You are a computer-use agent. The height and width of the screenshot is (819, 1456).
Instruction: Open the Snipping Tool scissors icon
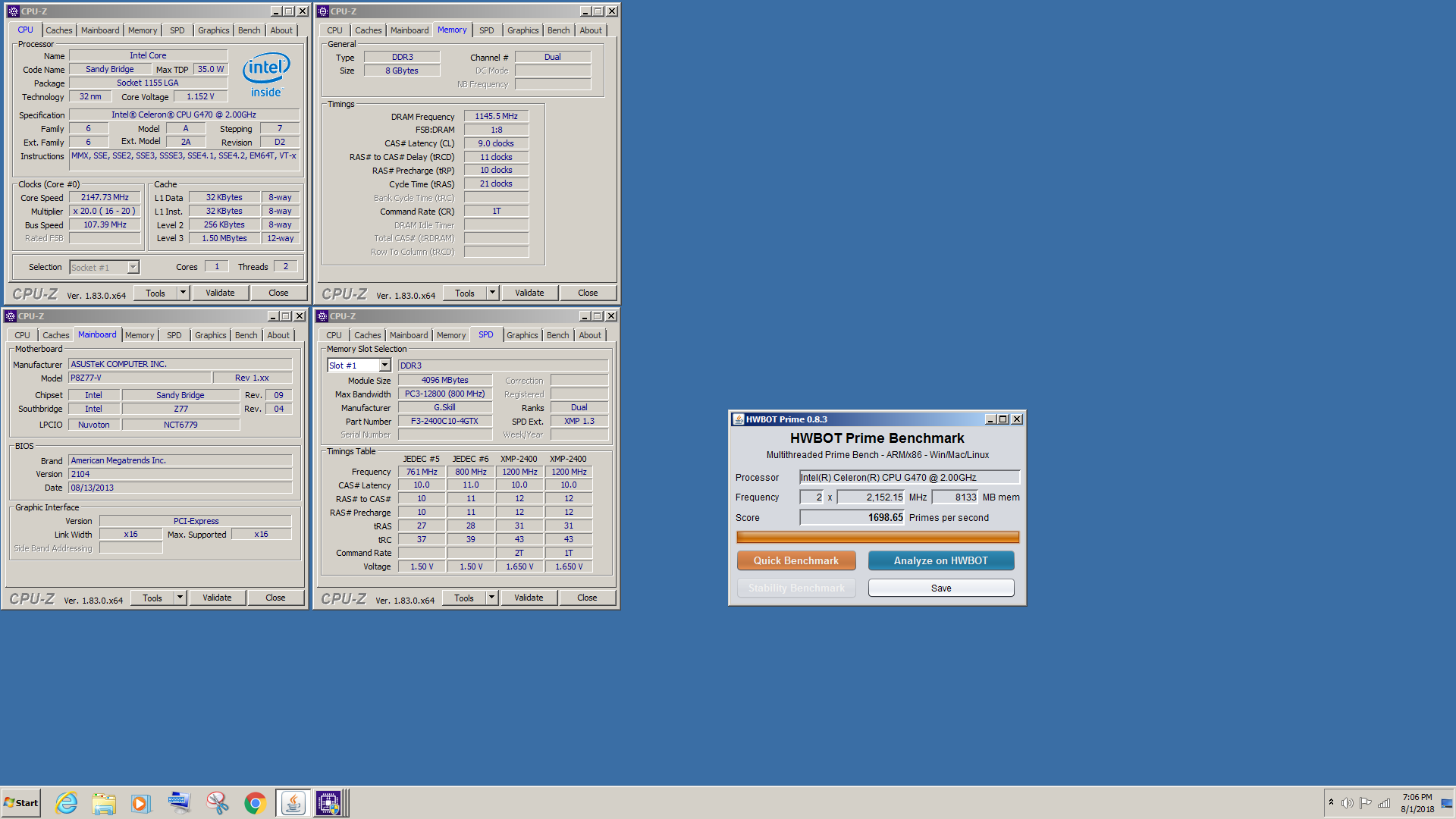(217, 803)
